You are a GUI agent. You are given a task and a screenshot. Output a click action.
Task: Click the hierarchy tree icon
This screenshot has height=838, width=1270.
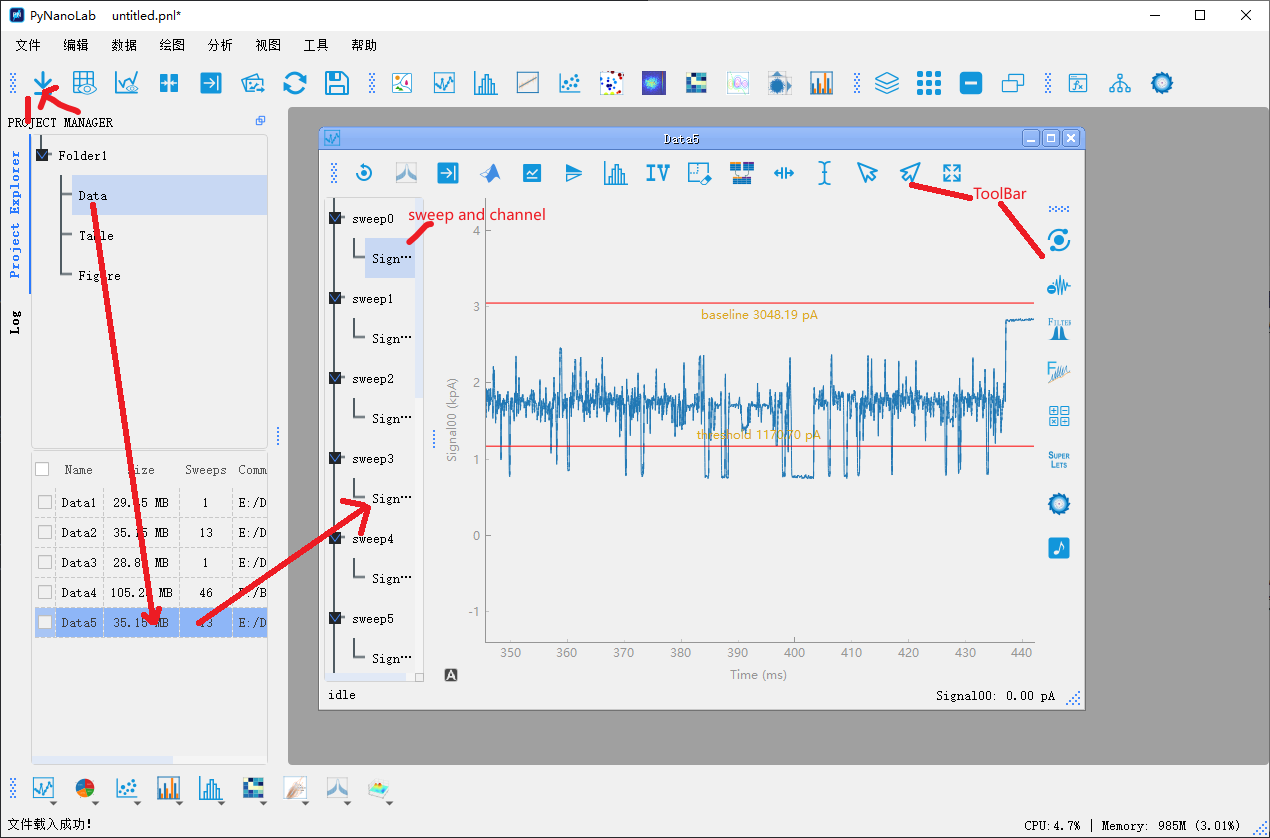click(x=1120, y=83)
